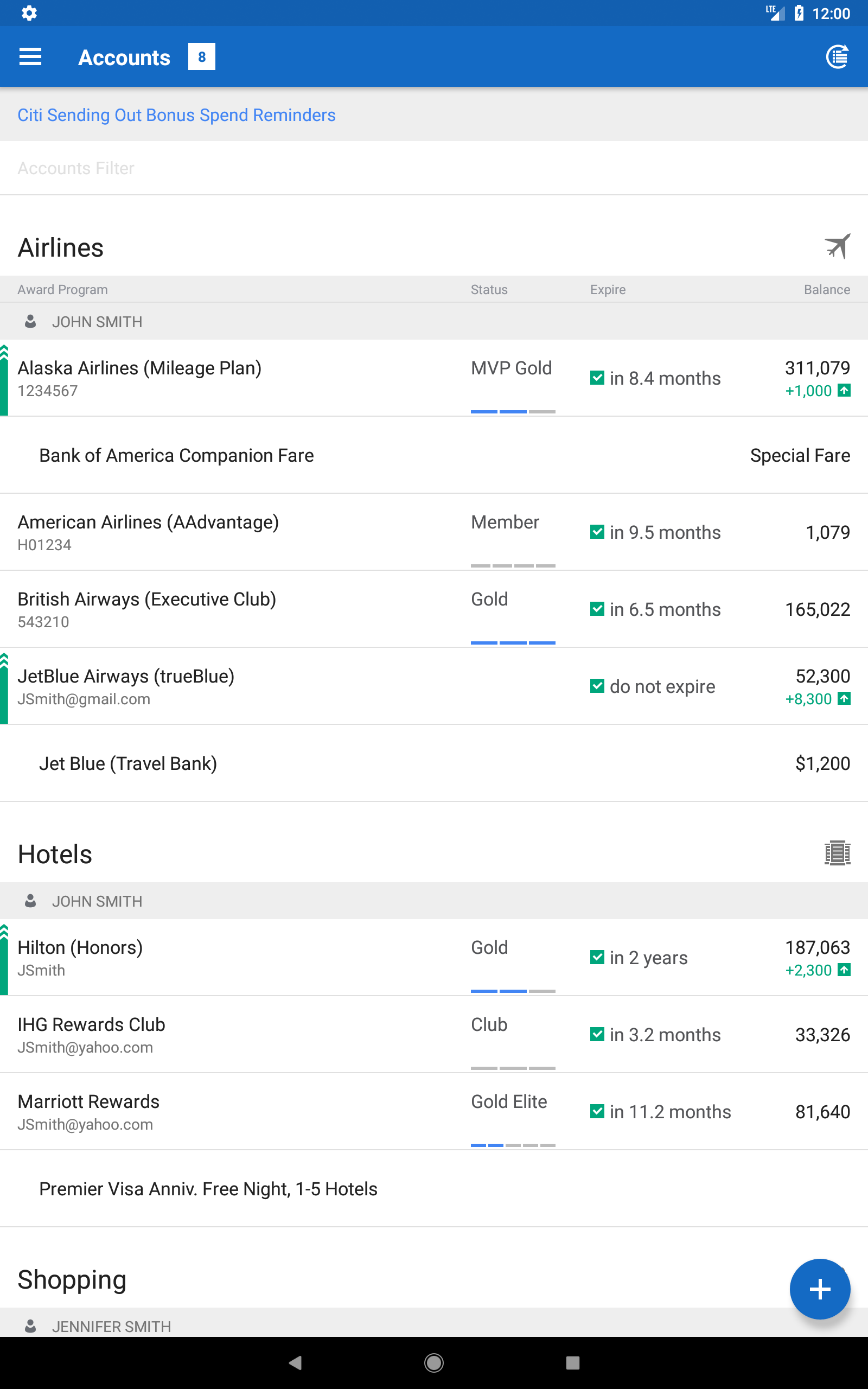Tap American Airlines Member status bar
The height and width of the screenshot is (1389, 868).
point(513,566)
